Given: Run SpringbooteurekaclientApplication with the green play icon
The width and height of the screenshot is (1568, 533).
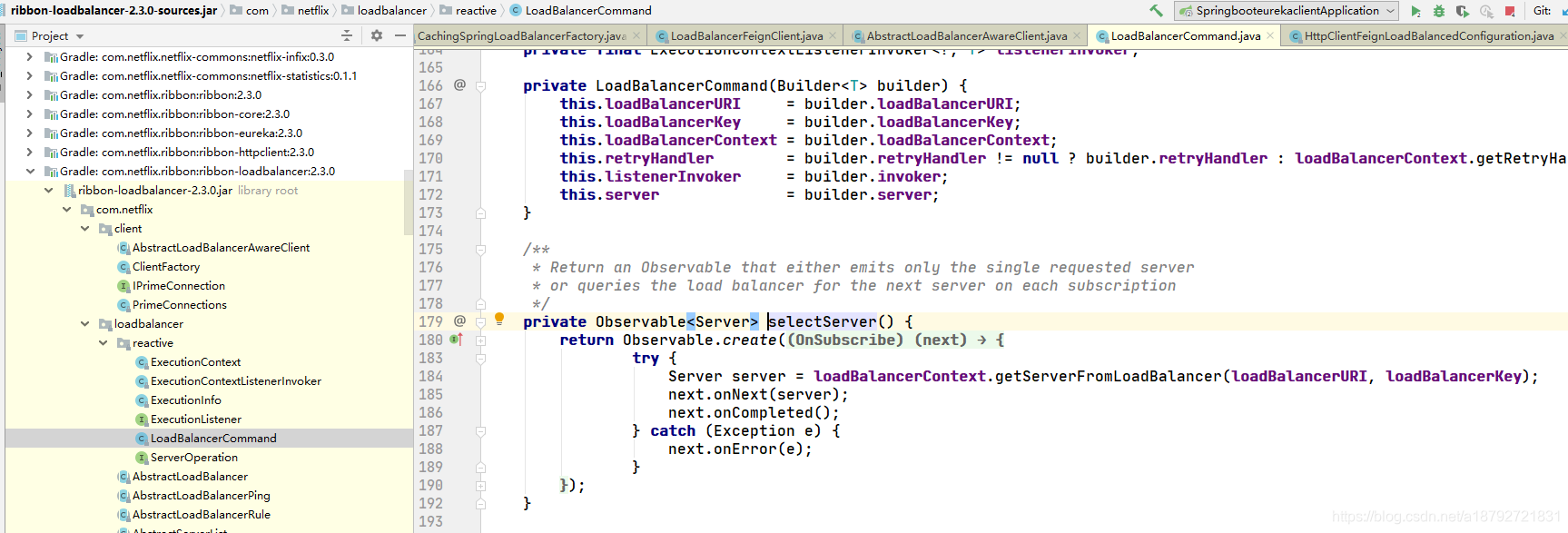Looking at the screenshot, I should pos(1415,11).
